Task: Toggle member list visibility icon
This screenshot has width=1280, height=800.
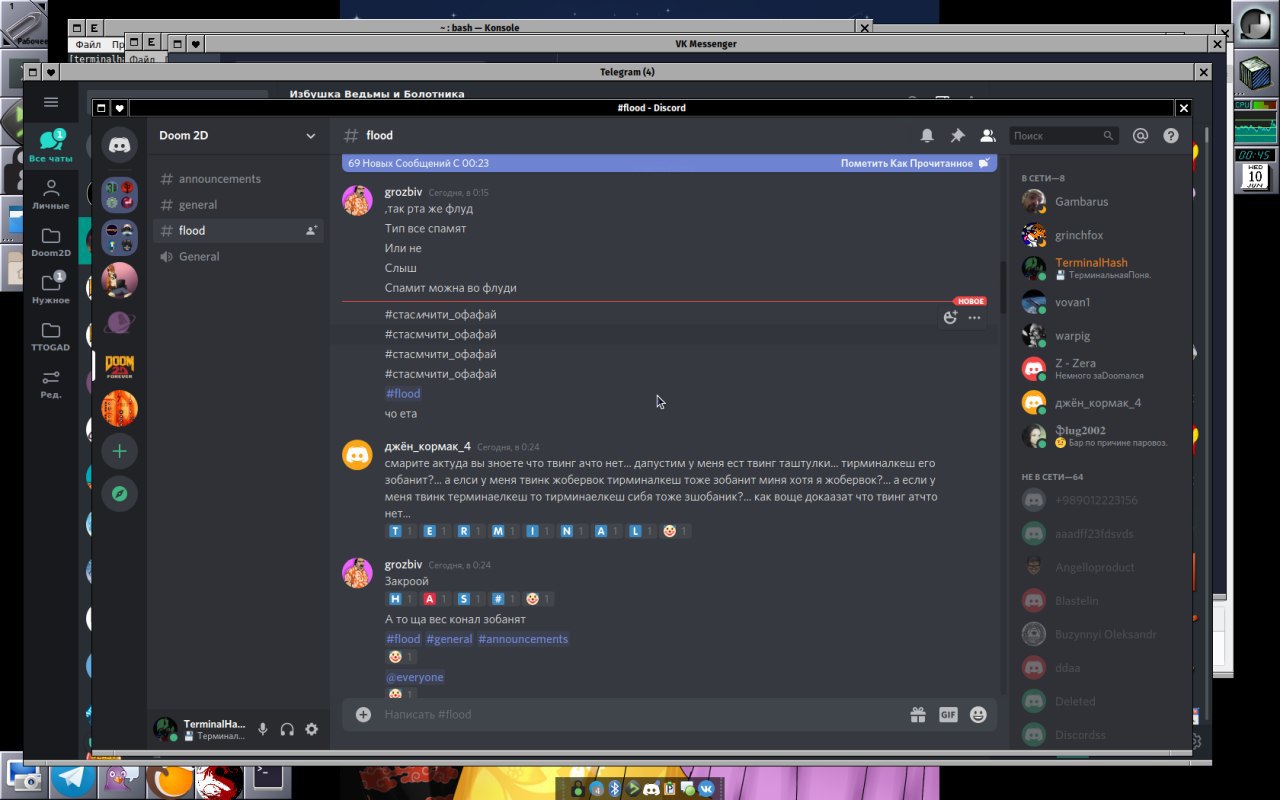Action: click(988, 136)
